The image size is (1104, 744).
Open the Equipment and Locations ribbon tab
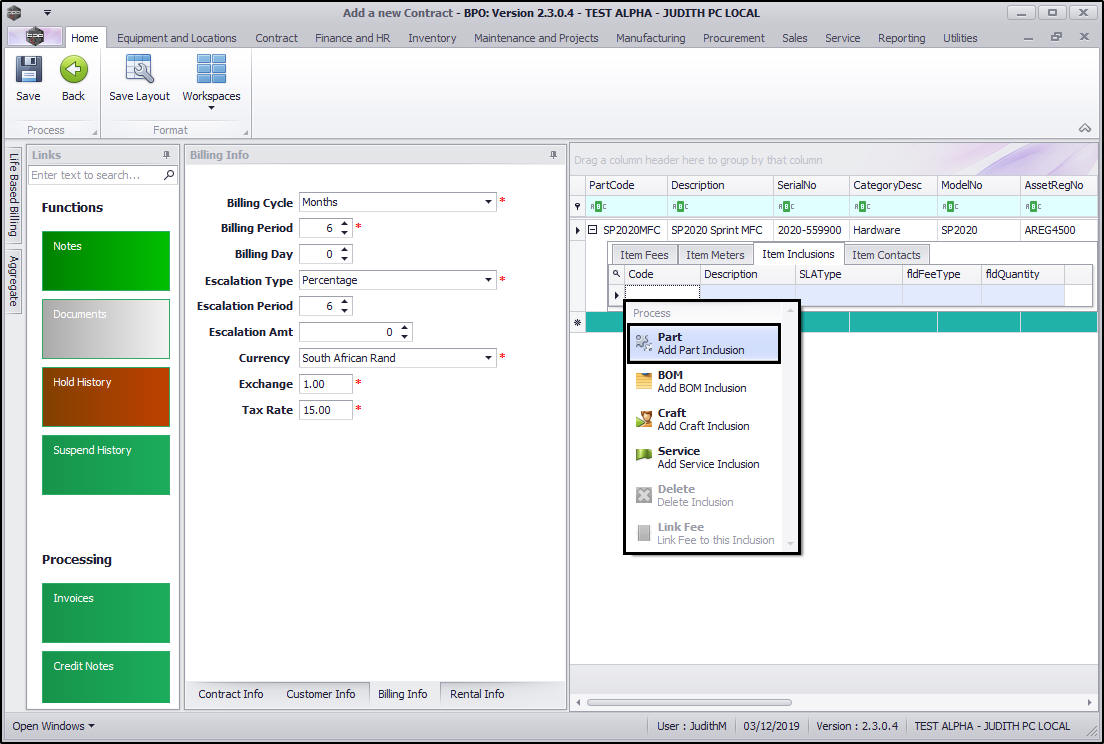[177, 38]
